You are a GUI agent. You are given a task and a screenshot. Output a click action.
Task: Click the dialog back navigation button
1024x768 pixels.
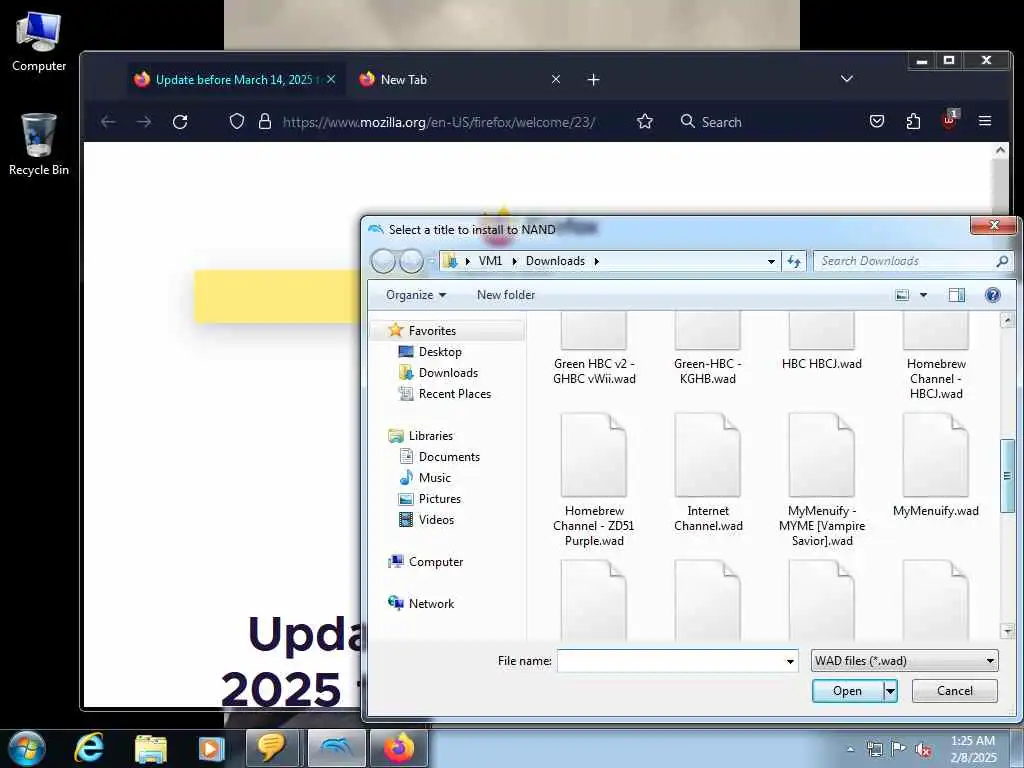tap(383, 261)
